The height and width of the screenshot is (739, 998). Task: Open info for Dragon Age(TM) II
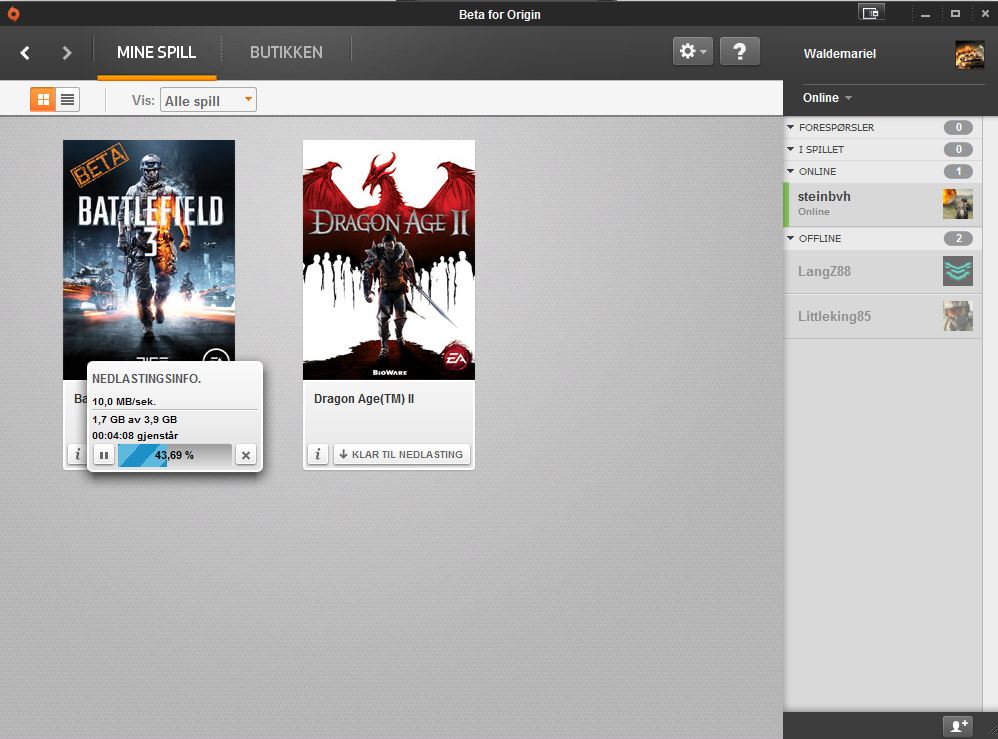[x=318, y=454]
